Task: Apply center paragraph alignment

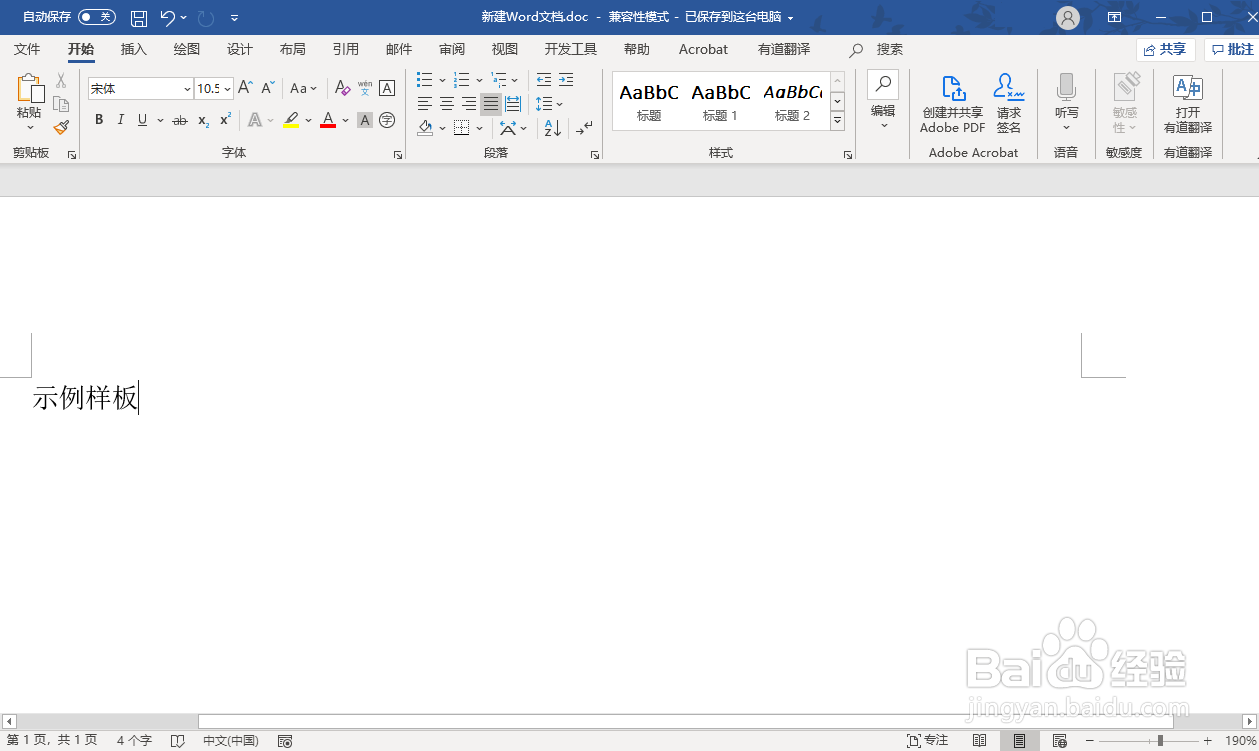Action: (x=446, y=104)
